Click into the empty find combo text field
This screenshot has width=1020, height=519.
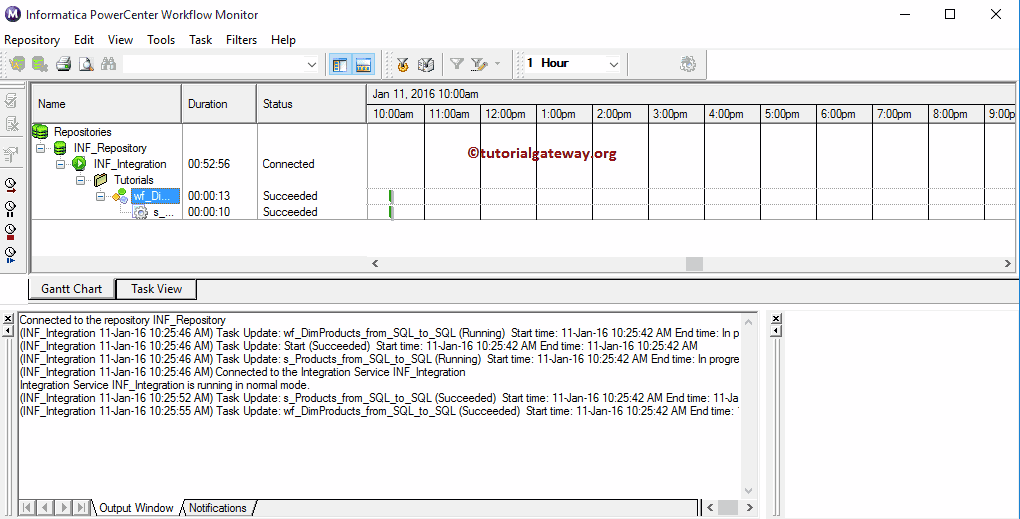pos(213,64)
